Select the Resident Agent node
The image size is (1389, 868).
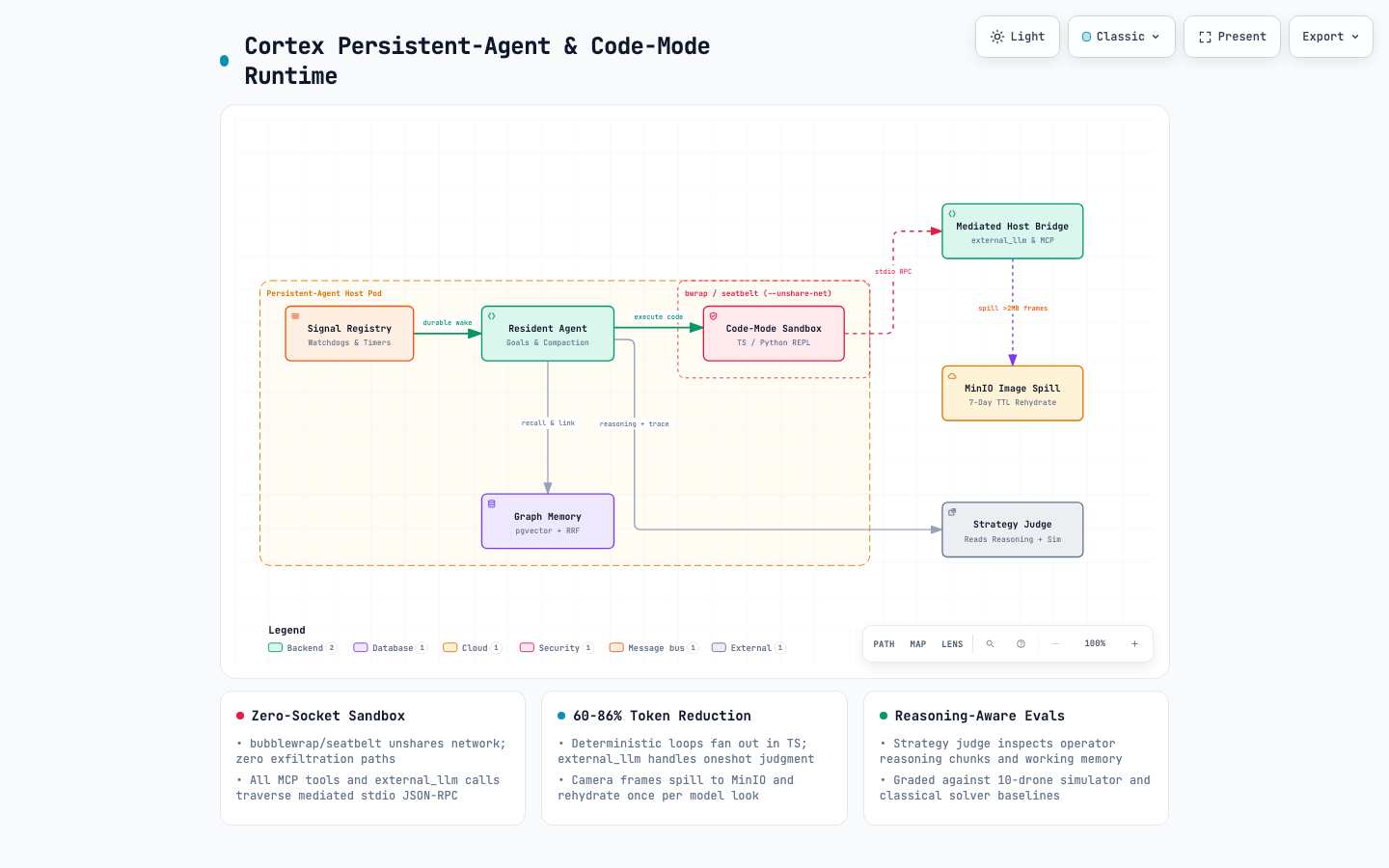click(548, 334)
